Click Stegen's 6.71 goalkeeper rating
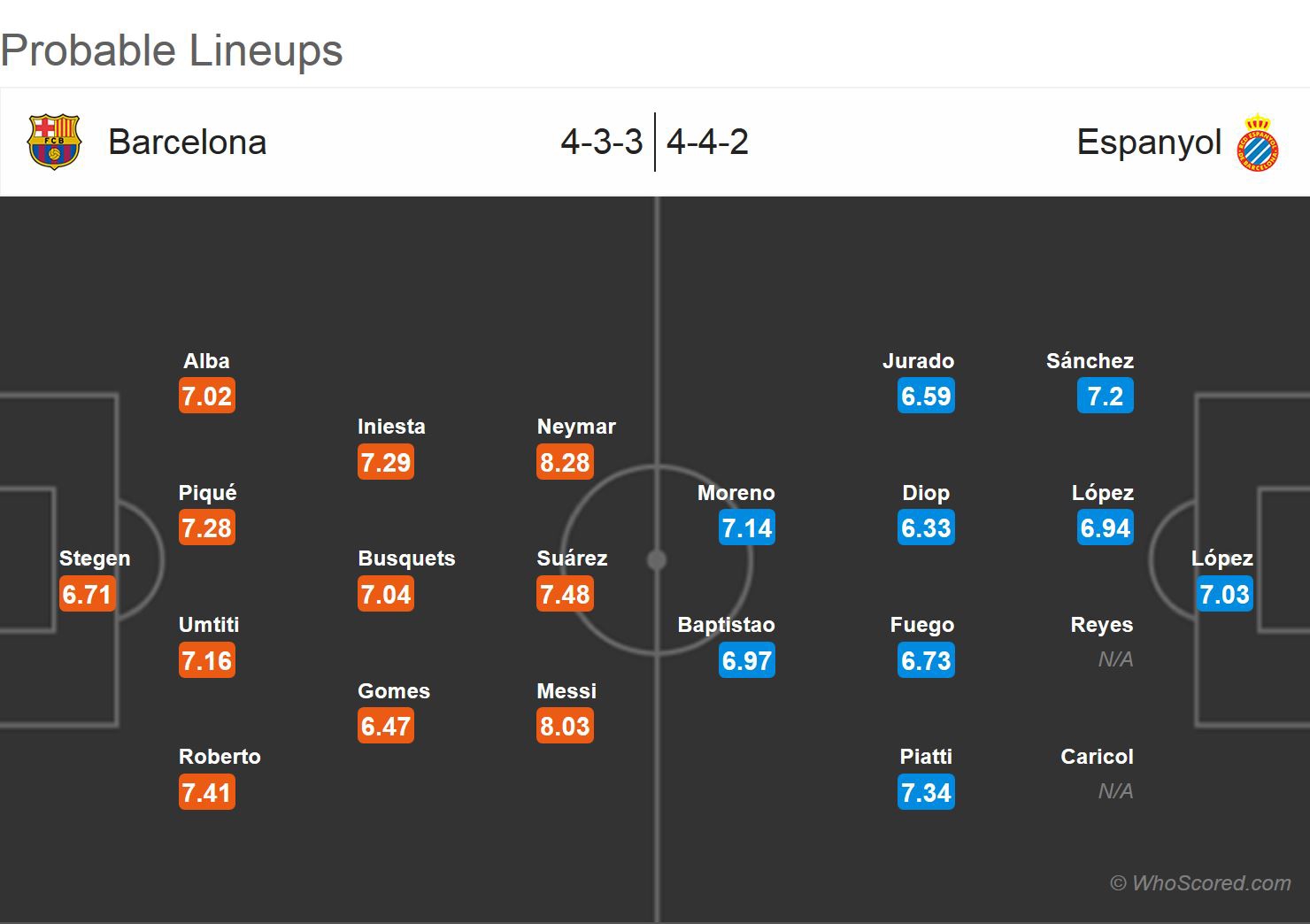 click(87, 595)
